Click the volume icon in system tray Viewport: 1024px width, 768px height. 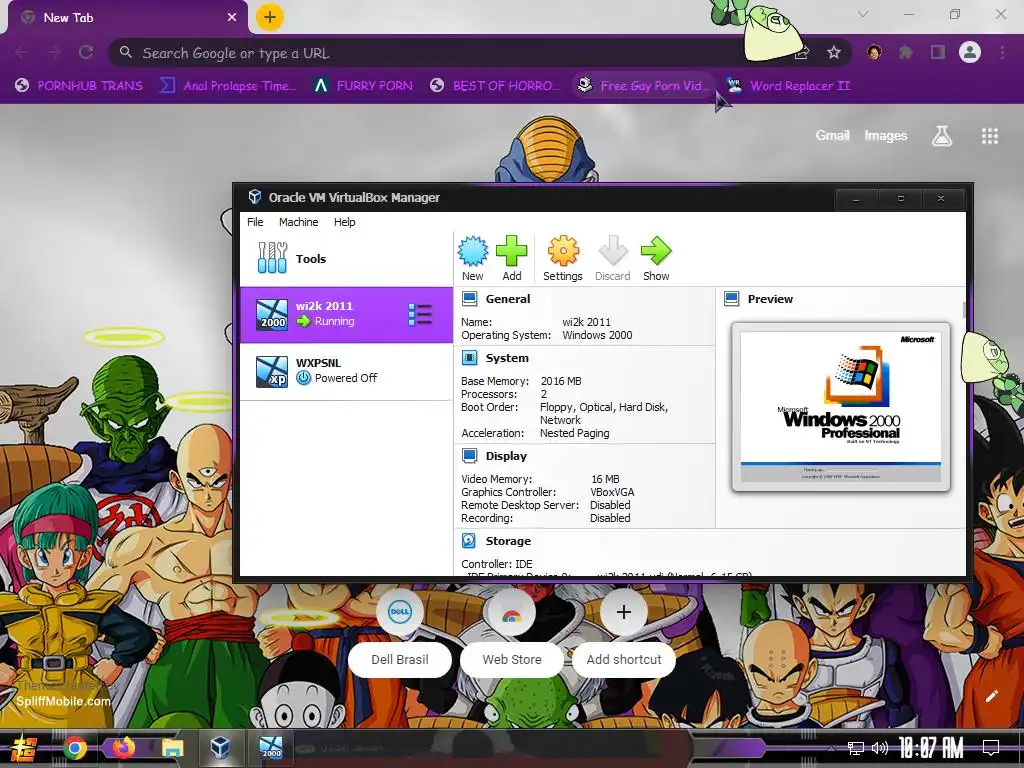(x=880, y=748)
